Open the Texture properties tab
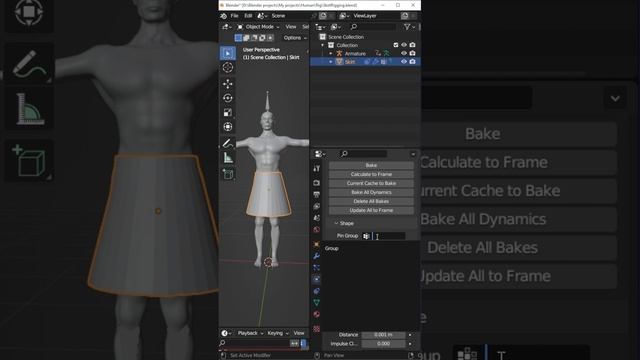Screen dimensions: 640x360 coord(316,329)
